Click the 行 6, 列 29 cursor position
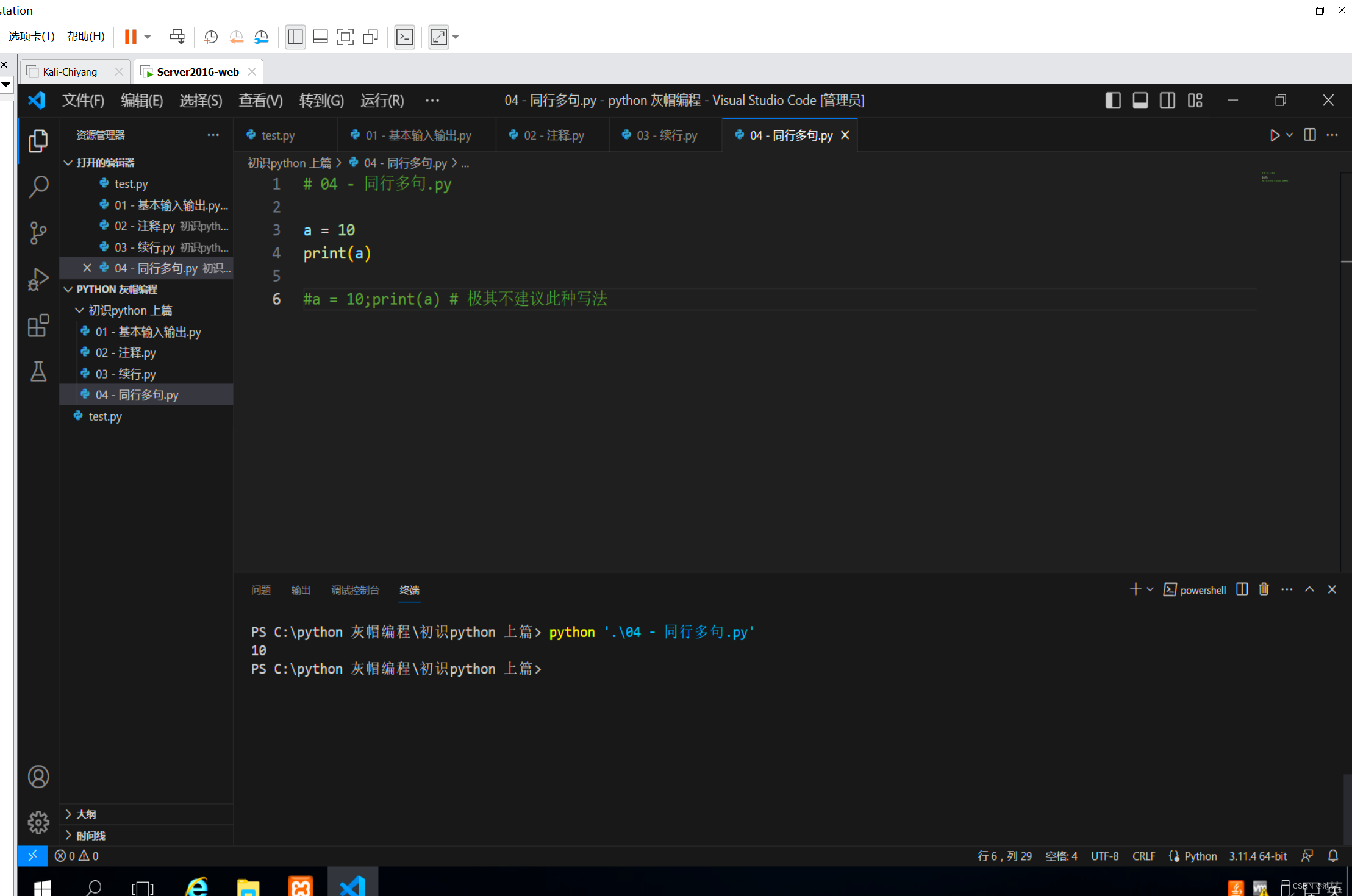 pyautogui.click(x=1004, y=856)
